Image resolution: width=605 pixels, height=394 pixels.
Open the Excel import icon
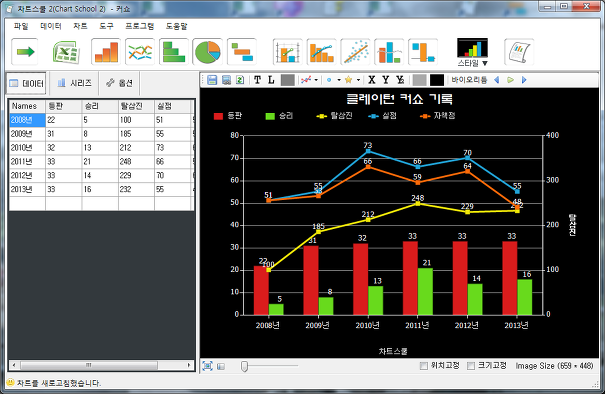pyautogui.click(x=66, y=52)
